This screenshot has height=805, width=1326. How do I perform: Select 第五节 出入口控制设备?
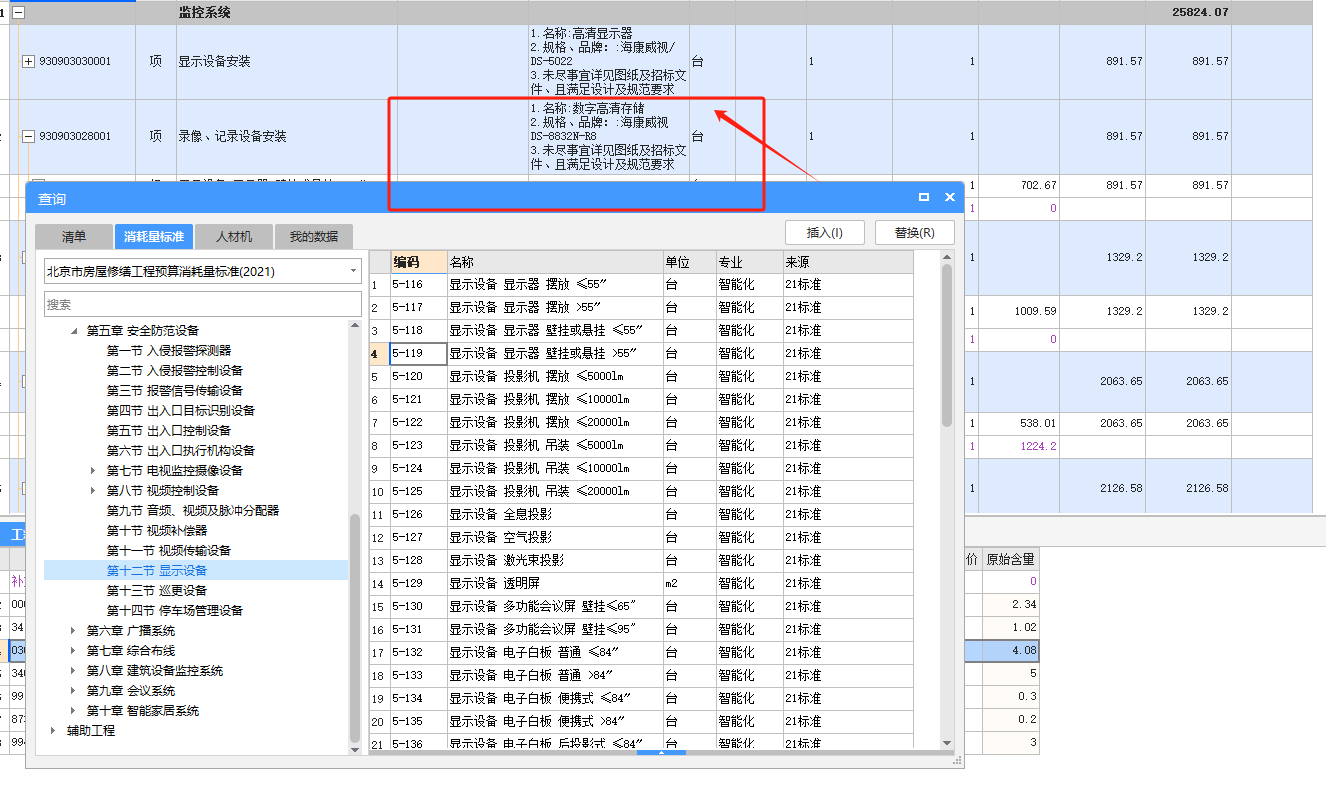pos(169,431)
